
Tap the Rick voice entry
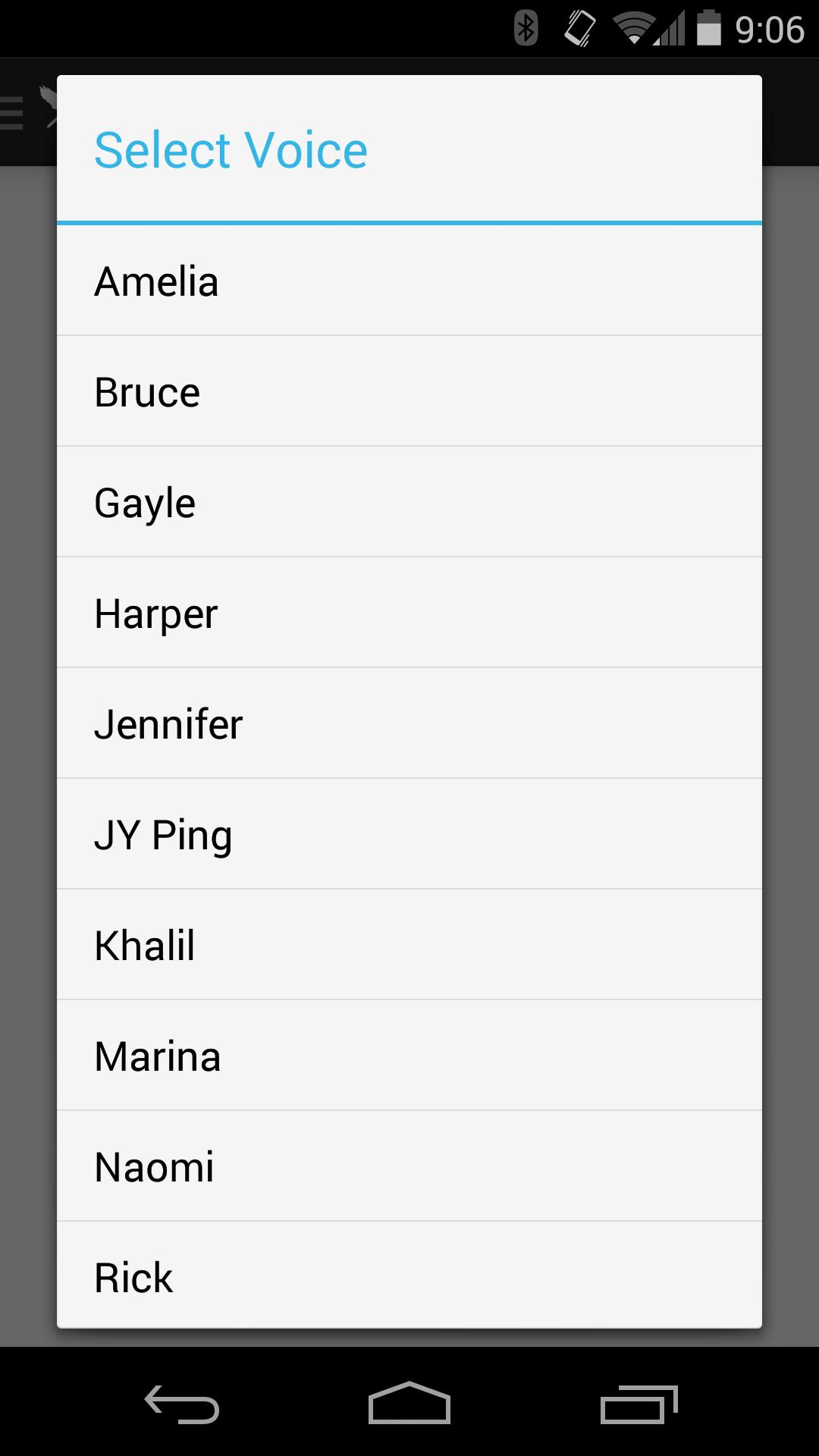(x=409, y=1277)
